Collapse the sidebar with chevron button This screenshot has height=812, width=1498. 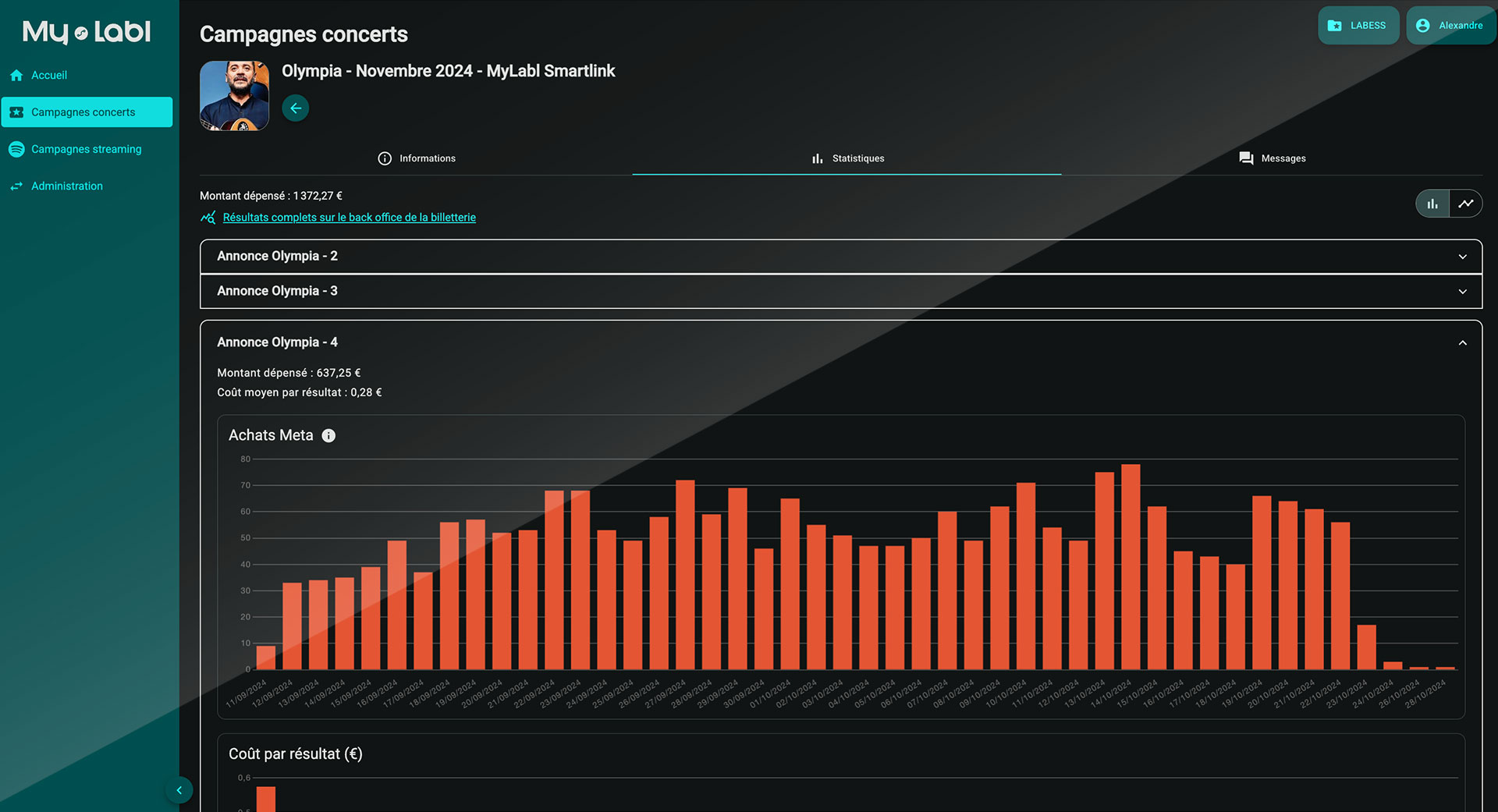coord(179,790)
